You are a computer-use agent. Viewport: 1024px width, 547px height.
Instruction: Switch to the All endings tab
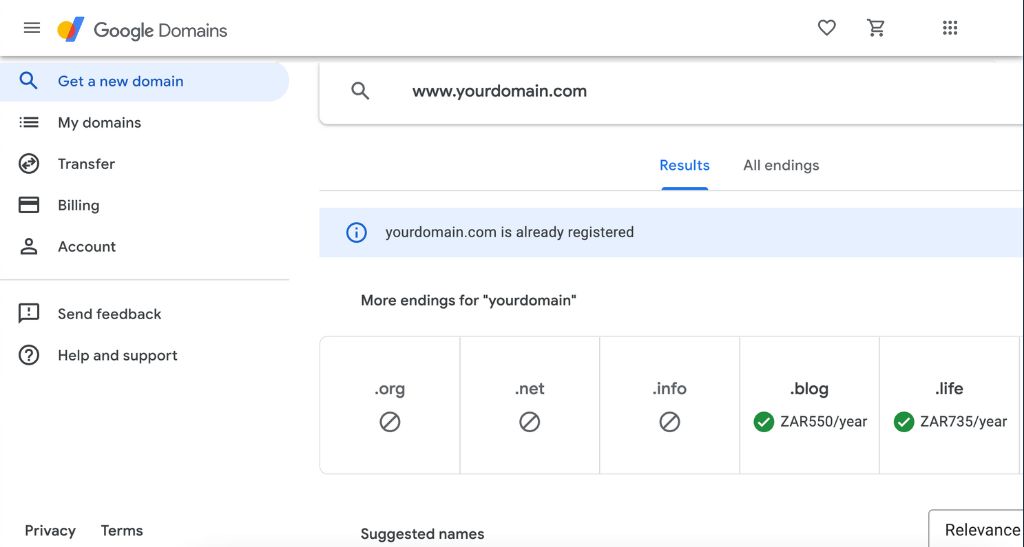pos(781,165)
